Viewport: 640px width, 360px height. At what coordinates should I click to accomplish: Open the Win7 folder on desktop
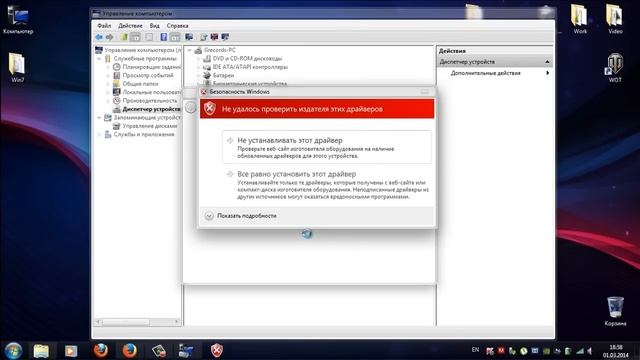point(17,68)
